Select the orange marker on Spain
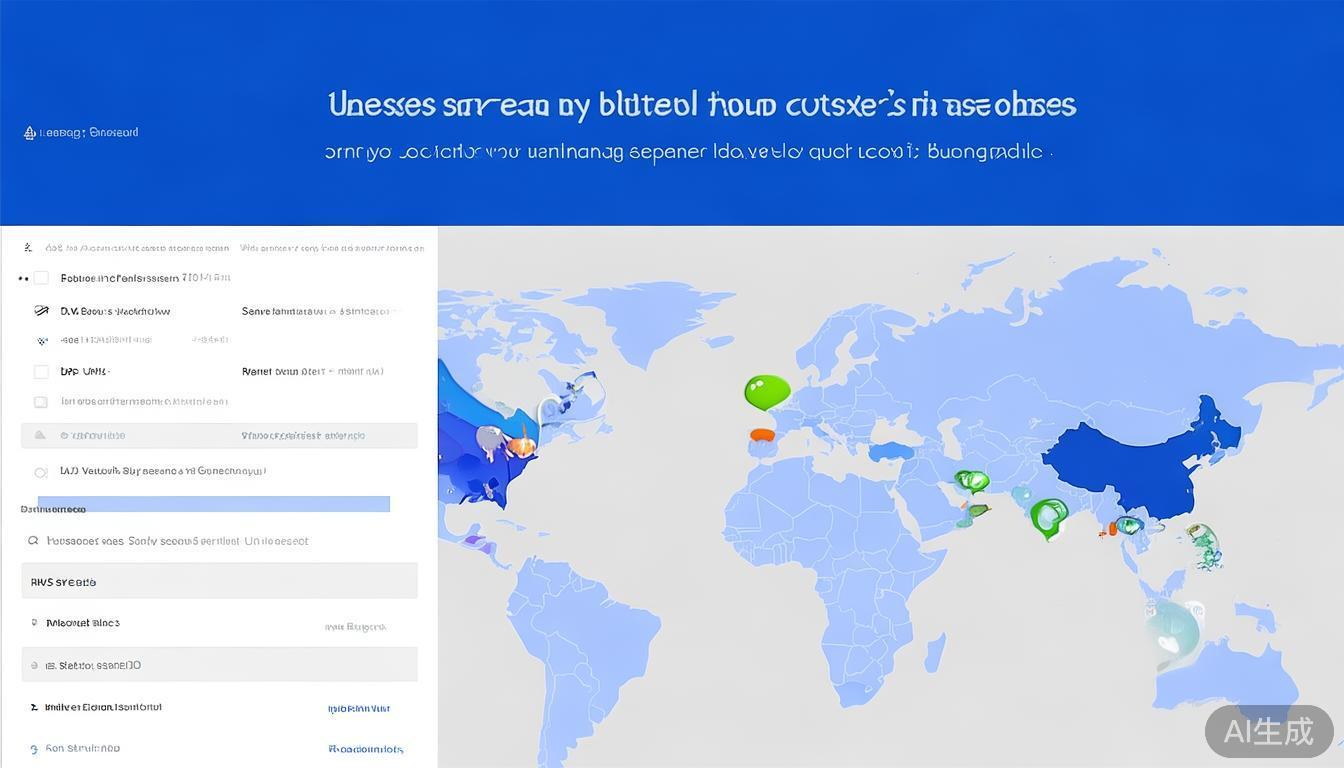Screen dimensions: 1344x768 pos(762,435)
